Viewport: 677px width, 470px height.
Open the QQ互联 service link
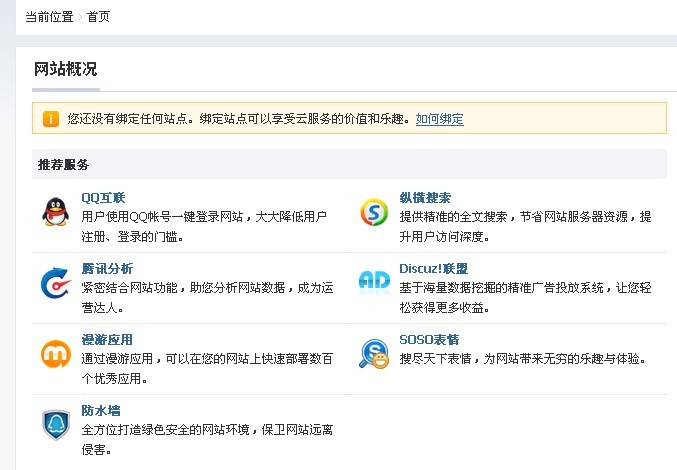click(x=103, y=198)
